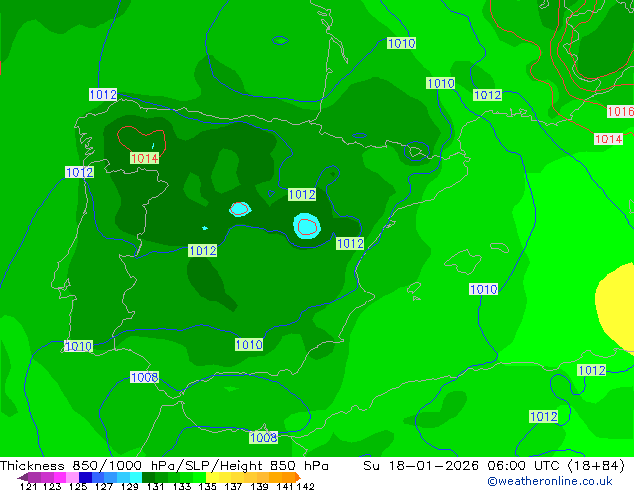The height and width of the screenshot is (490, 634).
Task: Click the 1012 label above the large cyan patch
Action: pyautogui.click(x=302, y=194)
